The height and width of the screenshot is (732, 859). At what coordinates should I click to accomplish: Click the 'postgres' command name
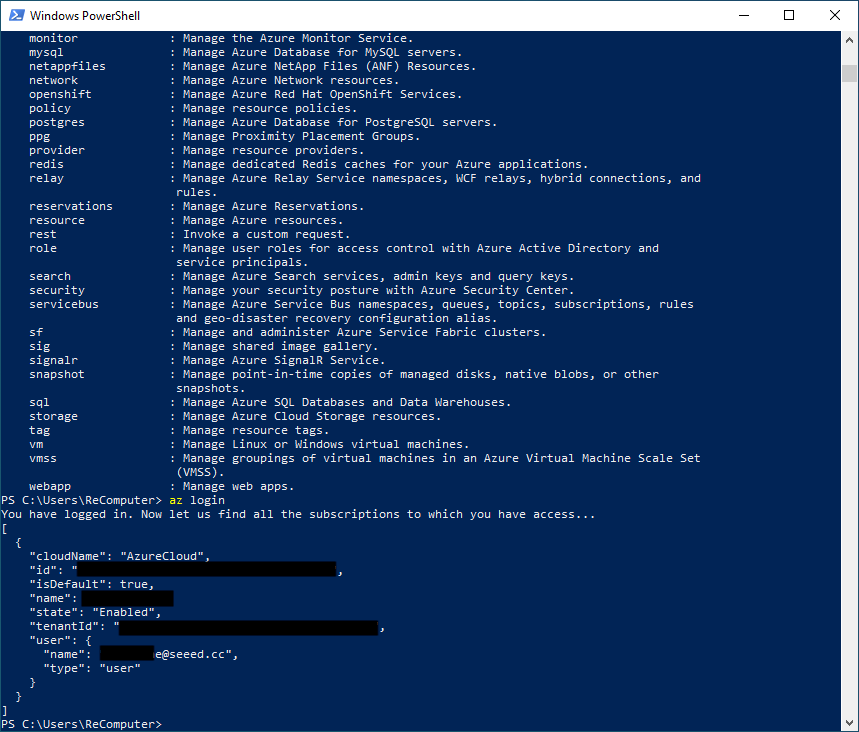57,122
